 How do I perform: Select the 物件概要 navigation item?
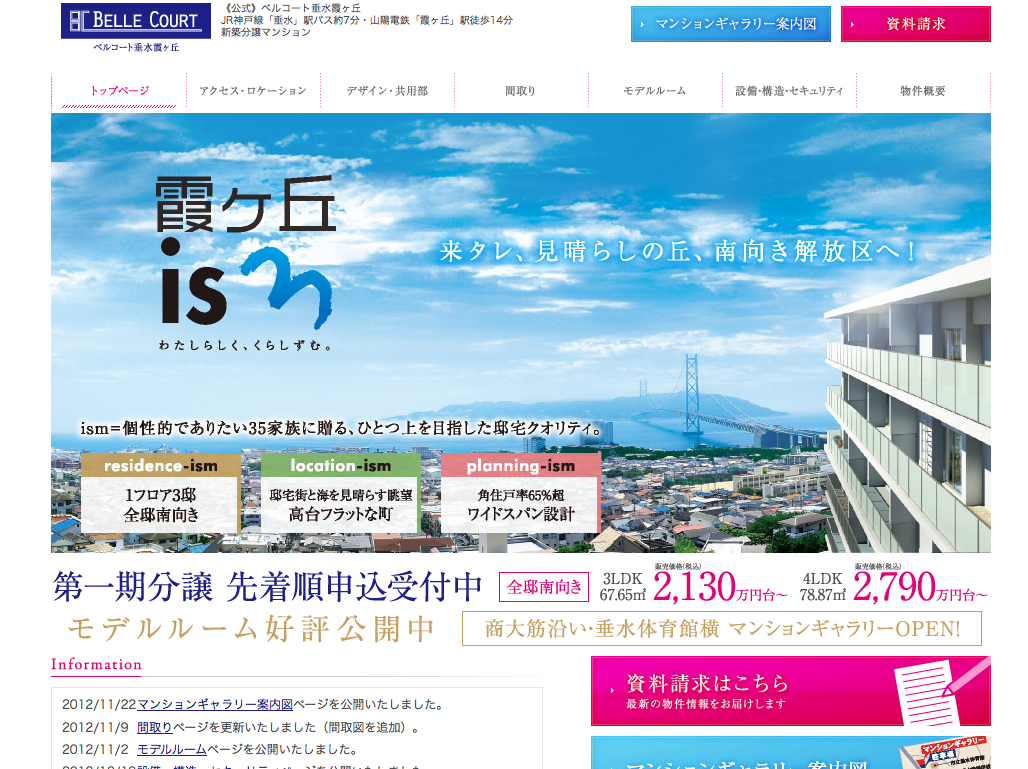pyautogui.click(x=923, y=91)
